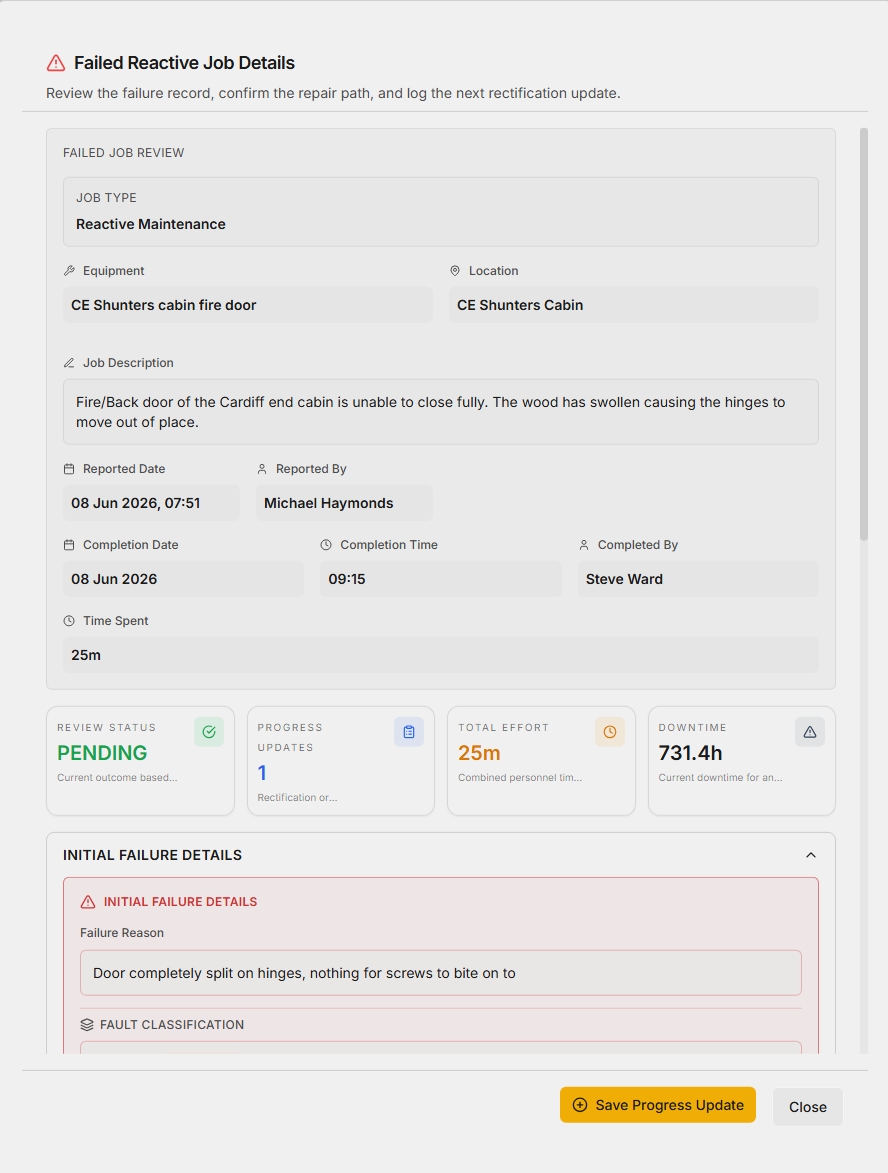Click the Current outcome based... caption
The height and width of the screenshot is (1173, 888).
point(117,777)
